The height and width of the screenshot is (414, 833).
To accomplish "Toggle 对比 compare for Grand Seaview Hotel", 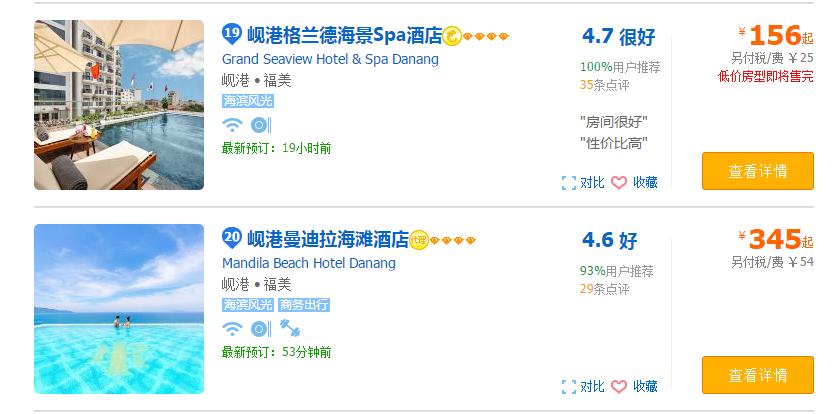I will [583, 182].
